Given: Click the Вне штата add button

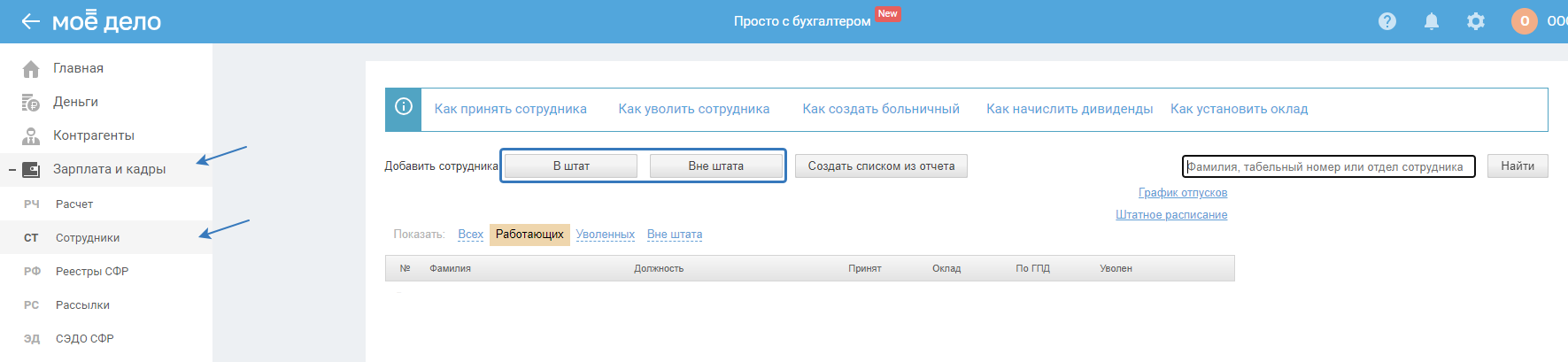Looking at the screenshot, I should 716,166.
